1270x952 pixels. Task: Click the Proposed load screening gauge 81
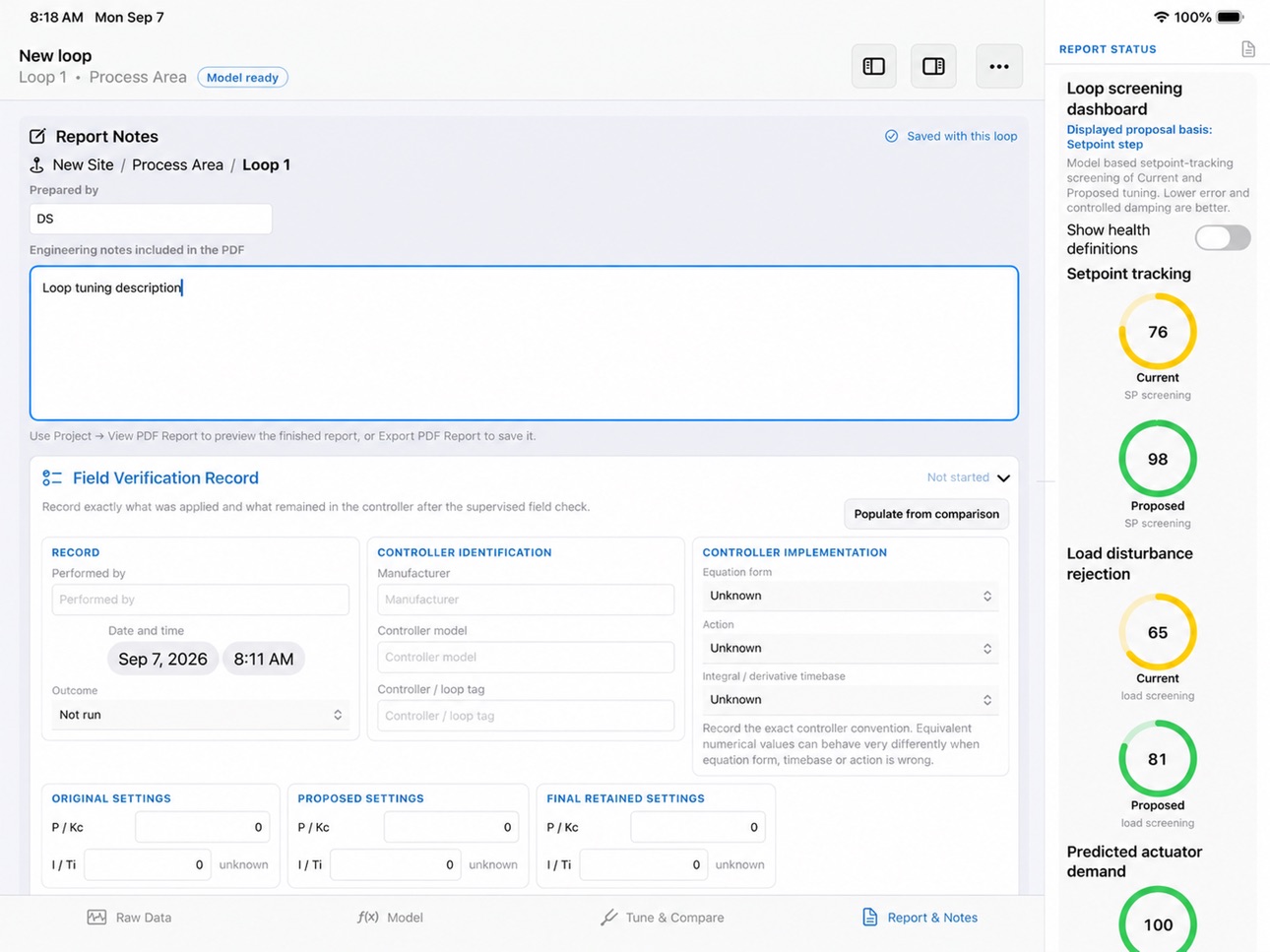click(1158, 759)
